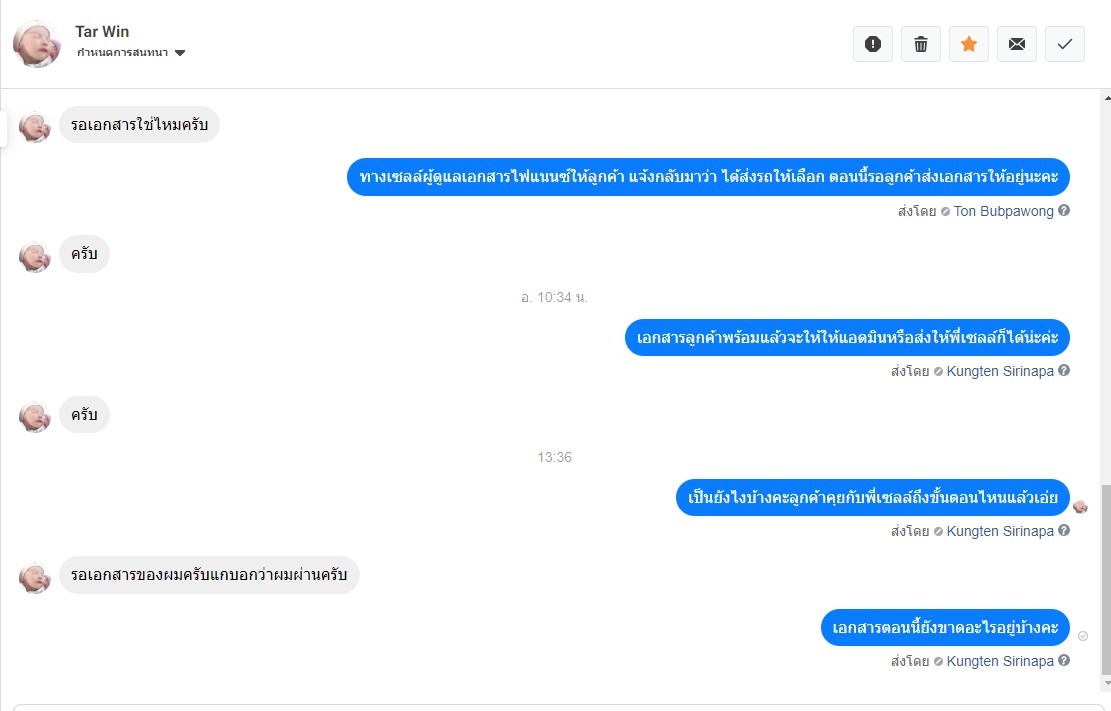The image size is (1111, 711).
Task: Open help icon beside Ton Bubpawong
Action: point(1064,211)
